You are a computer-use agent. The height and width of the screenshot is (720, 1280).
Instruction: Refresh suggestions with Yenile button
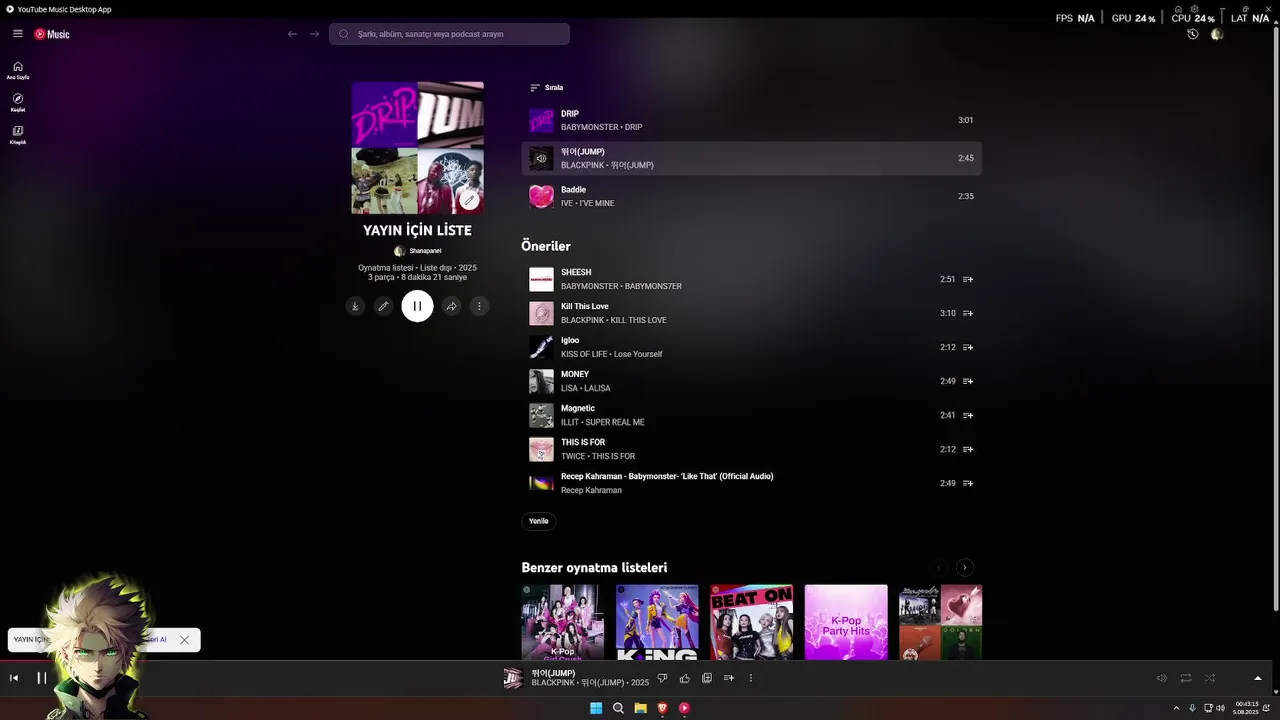point(539,521)
